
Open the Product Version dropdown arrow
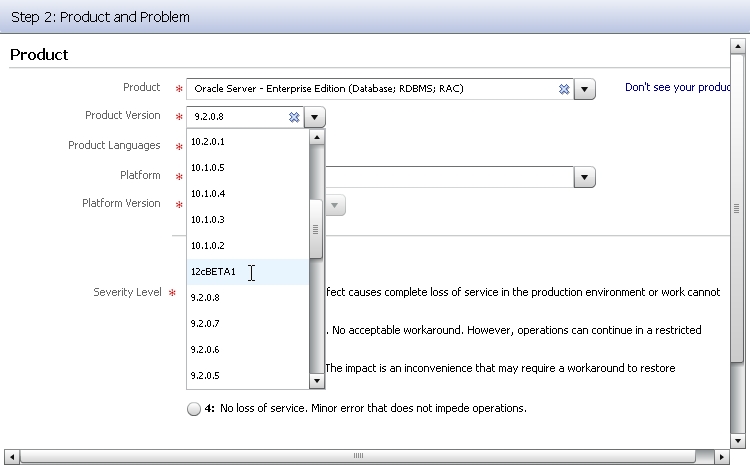314,117
